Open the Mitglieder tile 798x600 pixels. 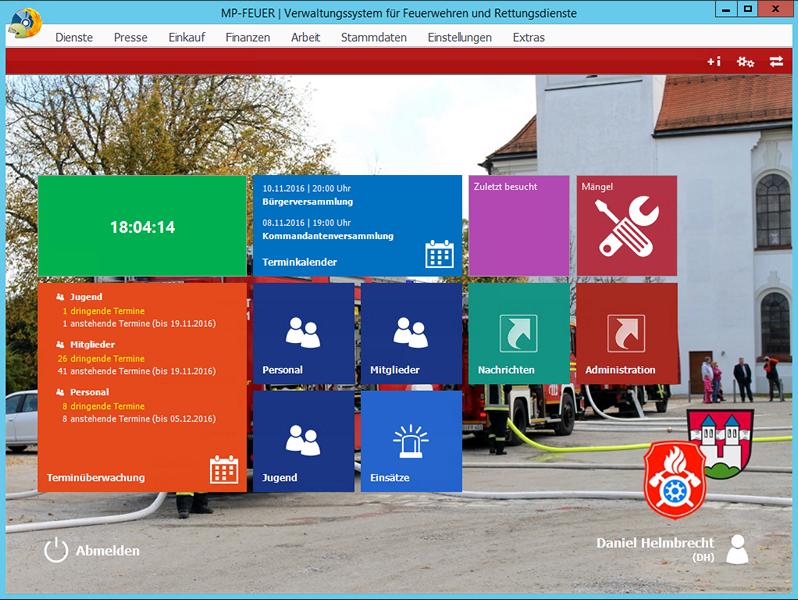click(x=411, y=334)
